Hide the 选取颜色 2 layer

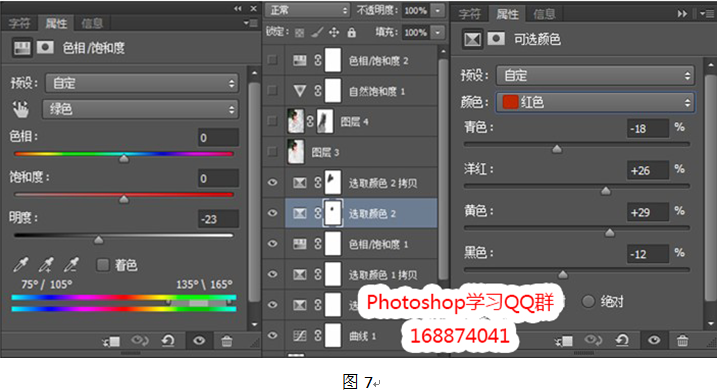point(273,213)
